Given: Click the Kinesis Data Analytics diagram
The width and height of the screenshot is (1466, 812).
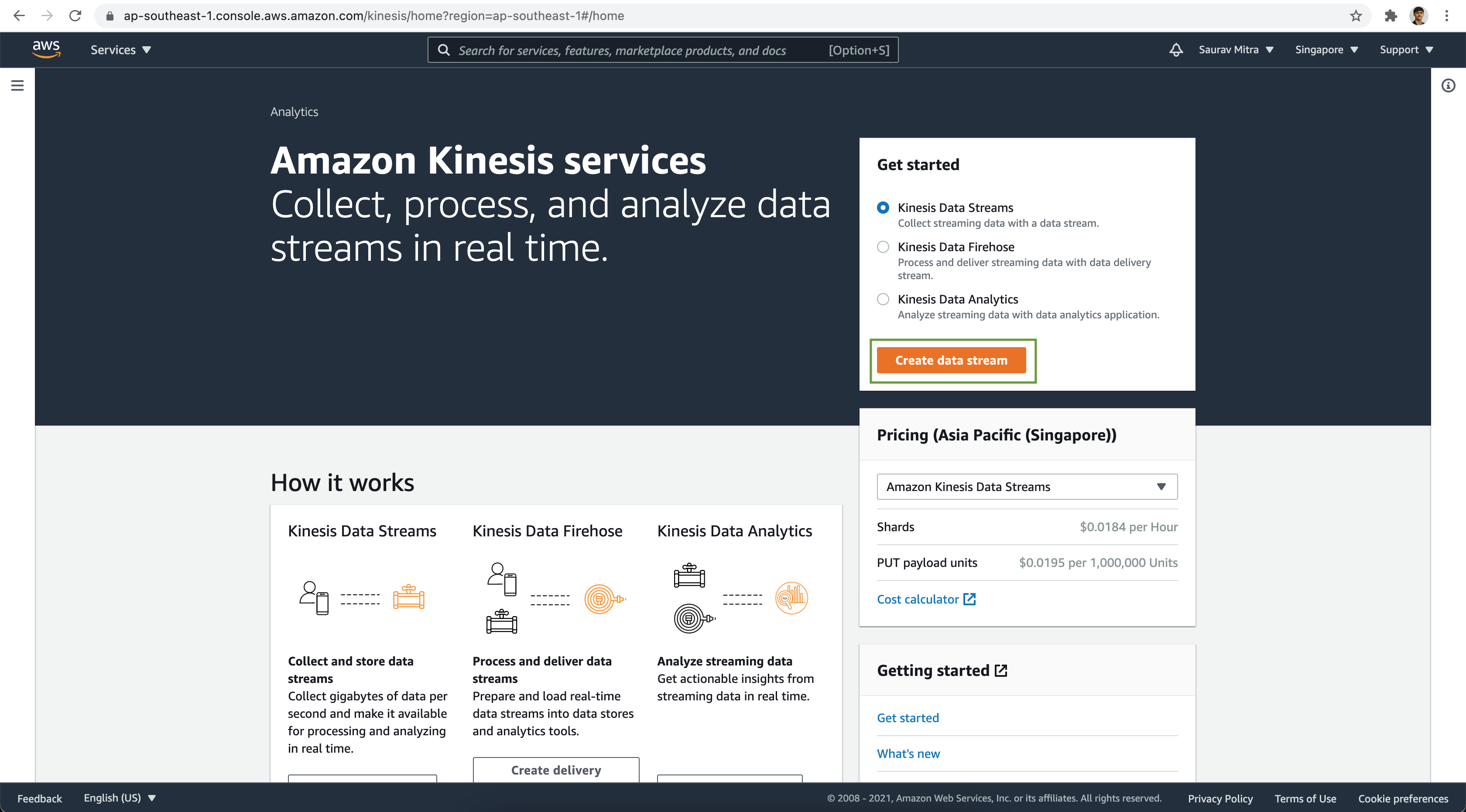Looking at the screenshot, I should click(740, 598).
